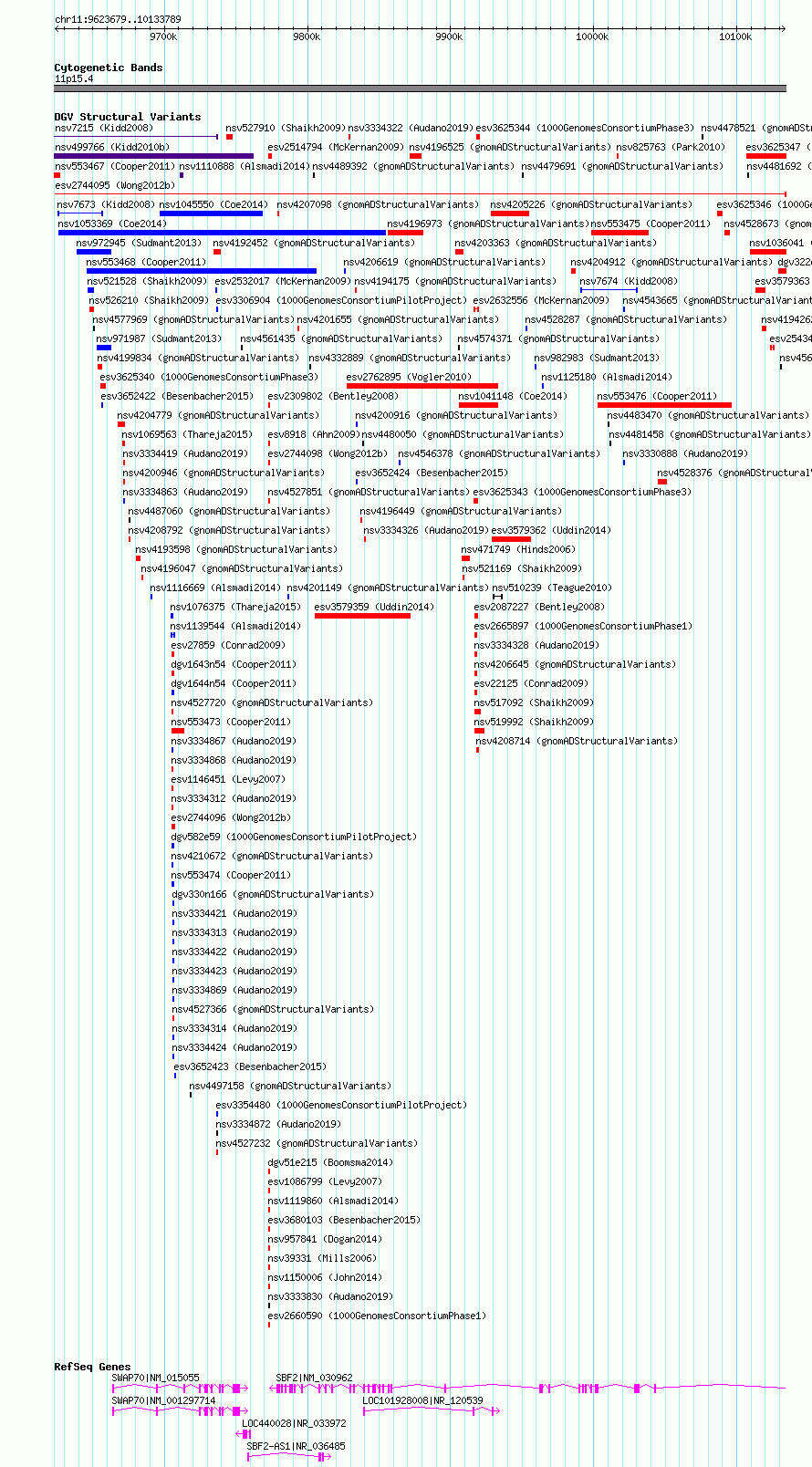Click nsv3334322 (Audano2019) variant label
Screen dimensions: 812x1467
pyautogui.click(x=411, y=128)
